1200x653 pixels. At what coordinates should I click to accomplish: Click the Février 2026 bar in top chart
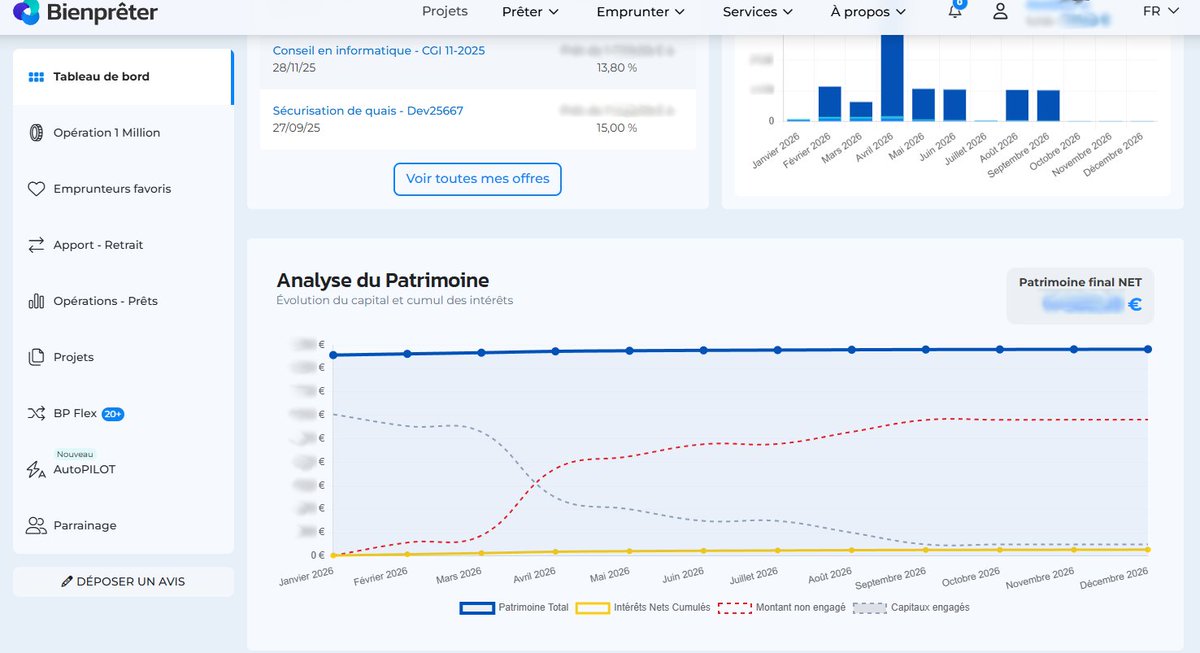(830, 104)
